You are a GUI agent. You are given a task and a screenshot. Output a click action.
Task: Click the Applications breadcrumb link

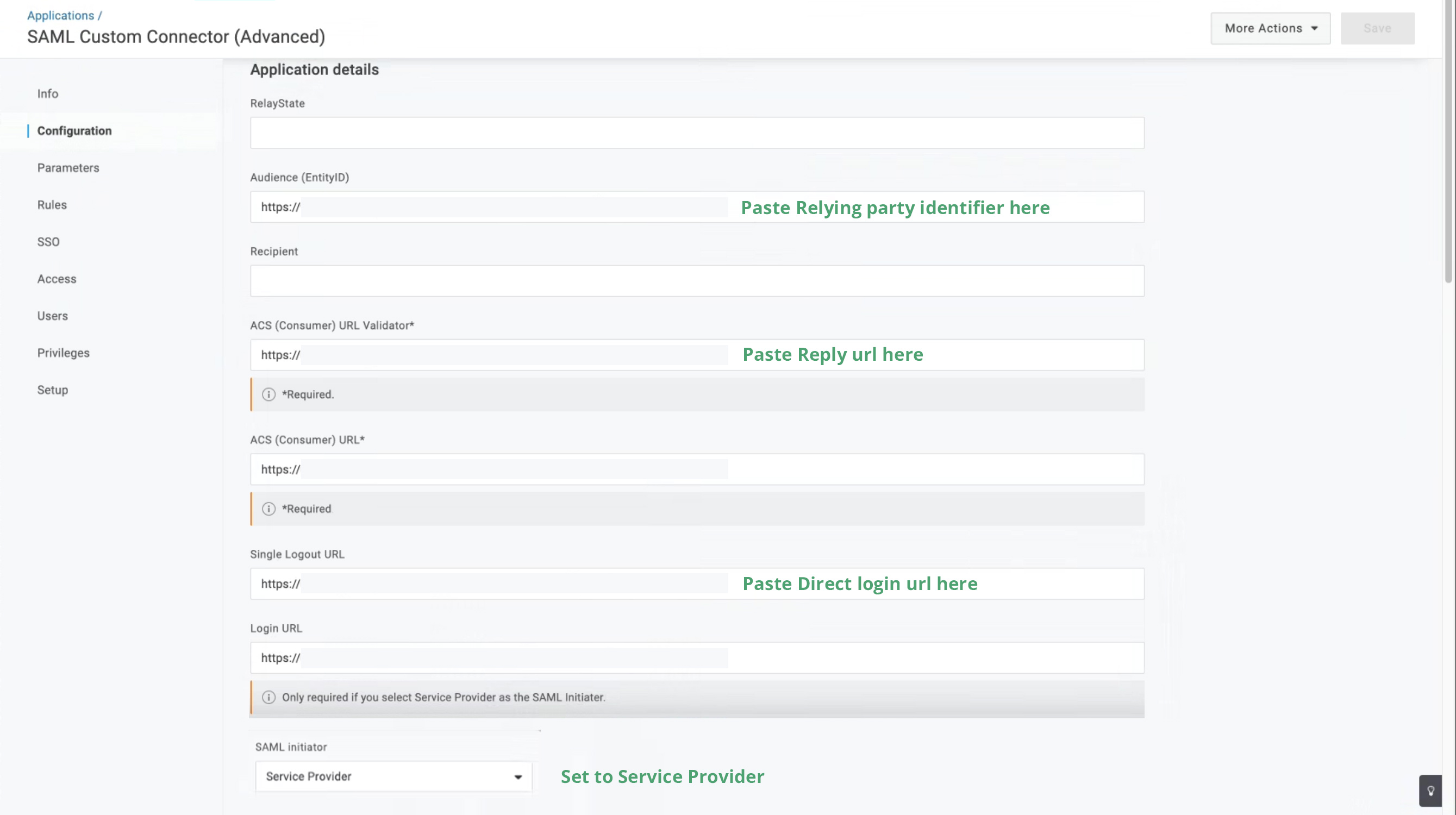point(59,14)
